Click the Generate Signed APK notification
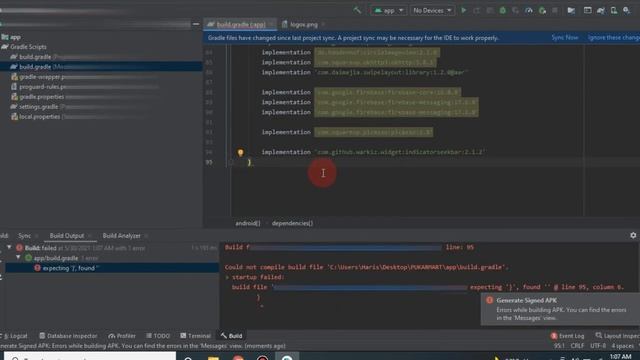 click(560, 309)
